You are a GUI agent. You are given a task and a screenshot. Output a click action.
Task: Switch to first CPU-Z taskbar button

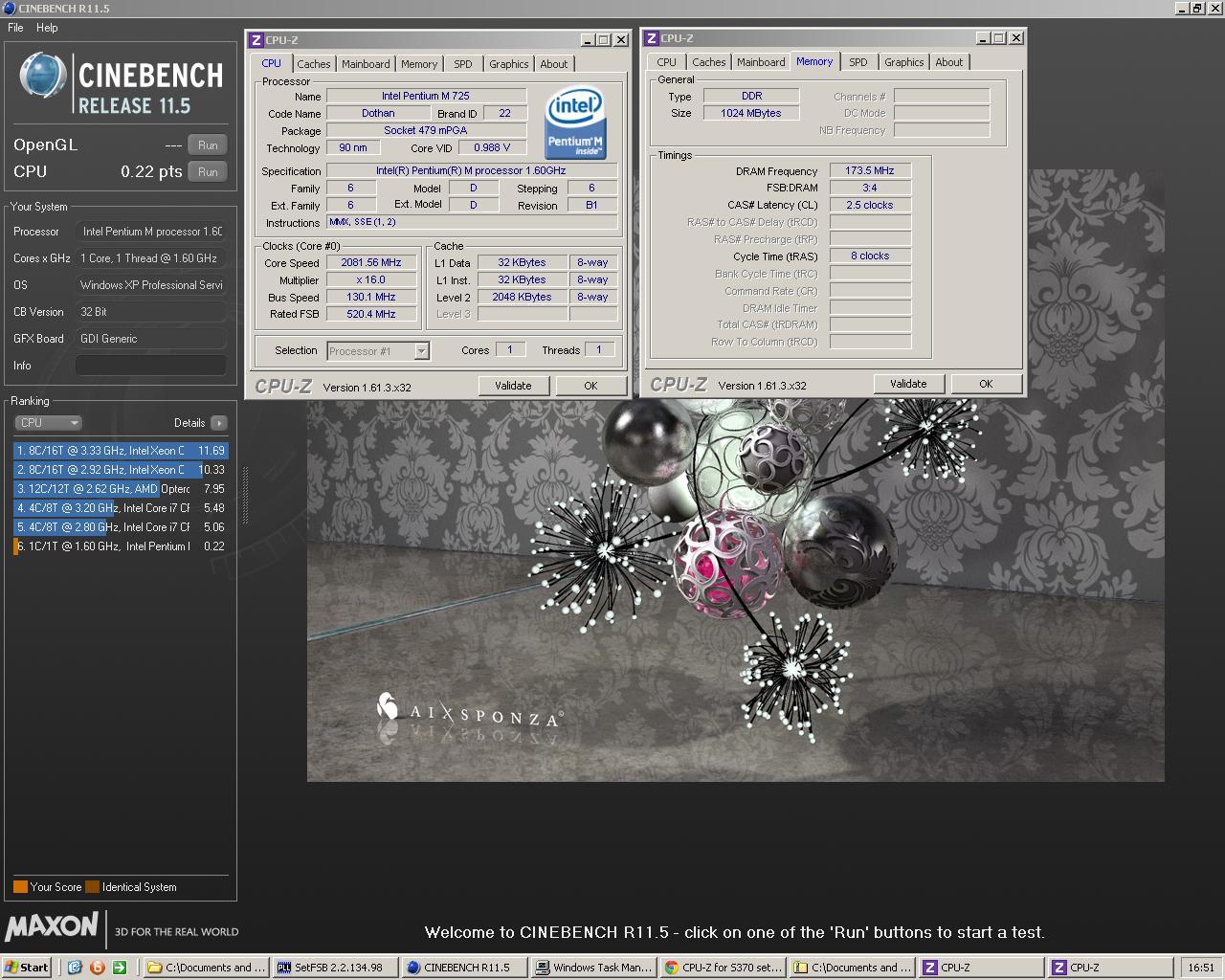(x=981, y=968)
